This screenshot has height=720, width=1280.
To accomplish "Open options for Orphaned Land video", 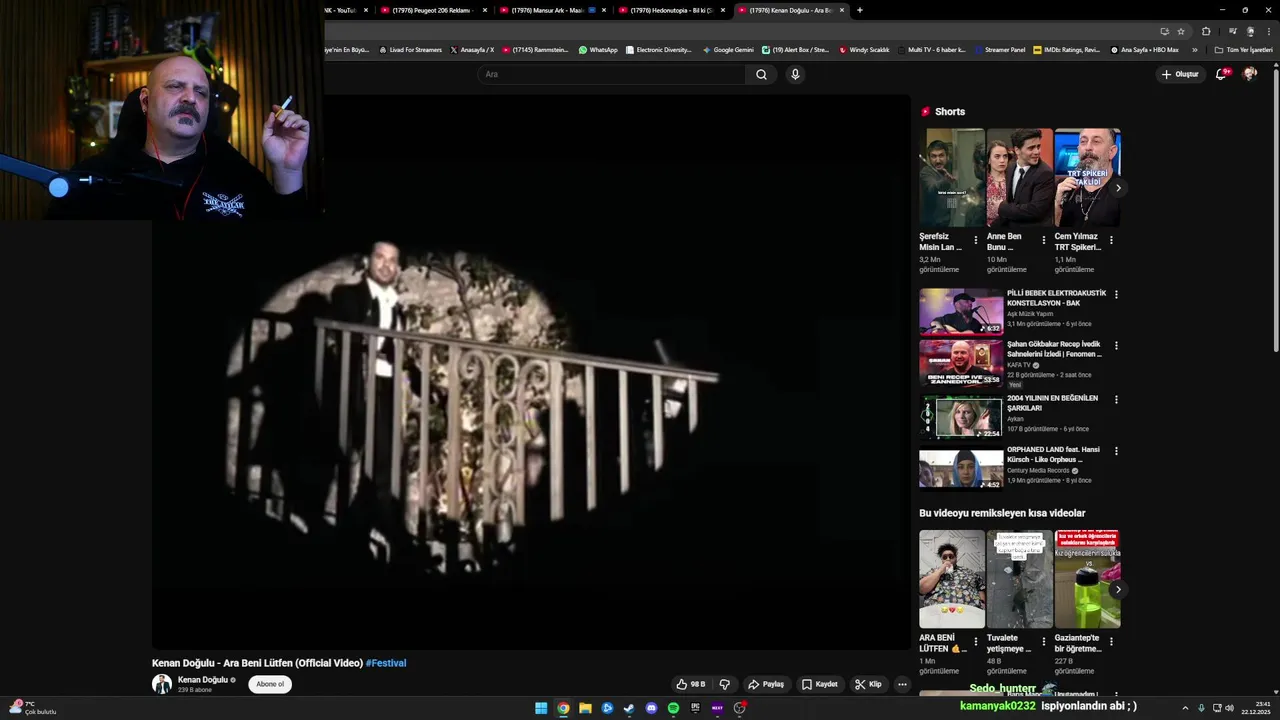I will point(1116,450).
